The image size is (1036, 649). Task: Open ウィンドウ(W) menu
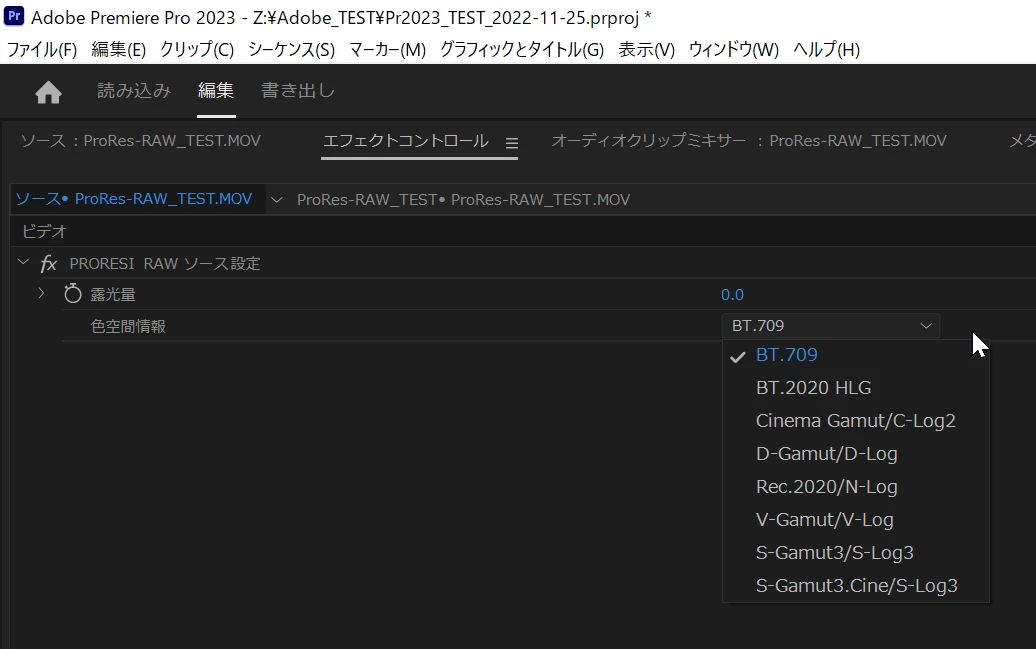pyautogui.click(x=733, y=50)
